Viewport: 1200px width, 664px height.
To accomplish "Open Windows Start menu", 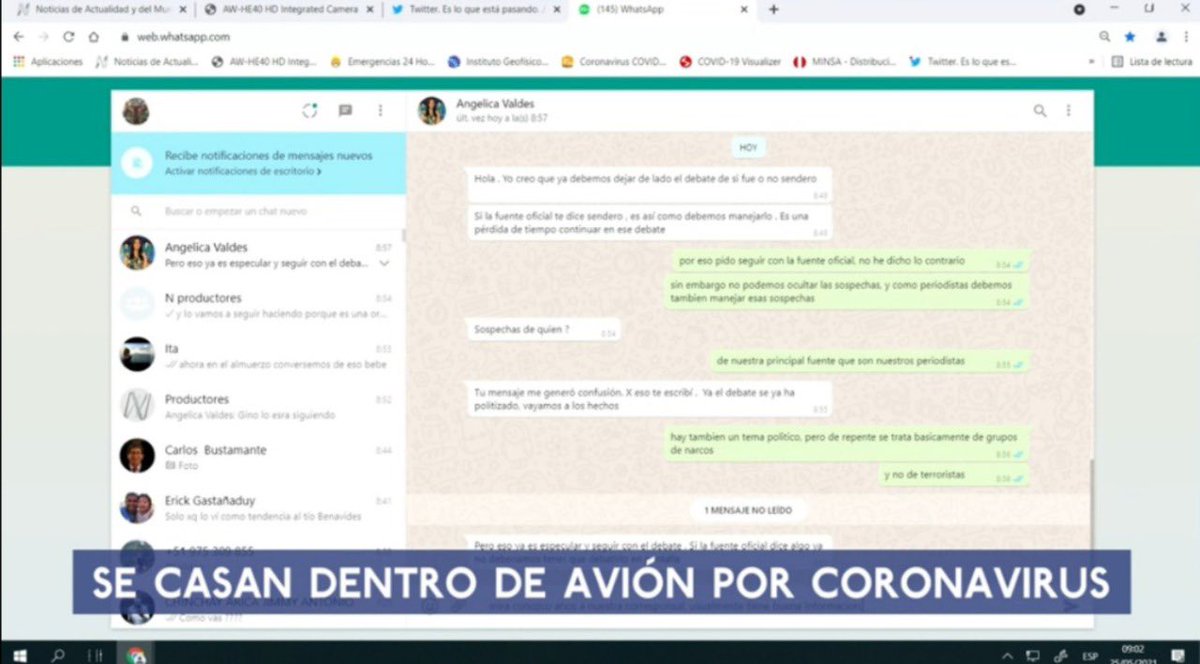I will pyautogui.click(x=19, y=655).
